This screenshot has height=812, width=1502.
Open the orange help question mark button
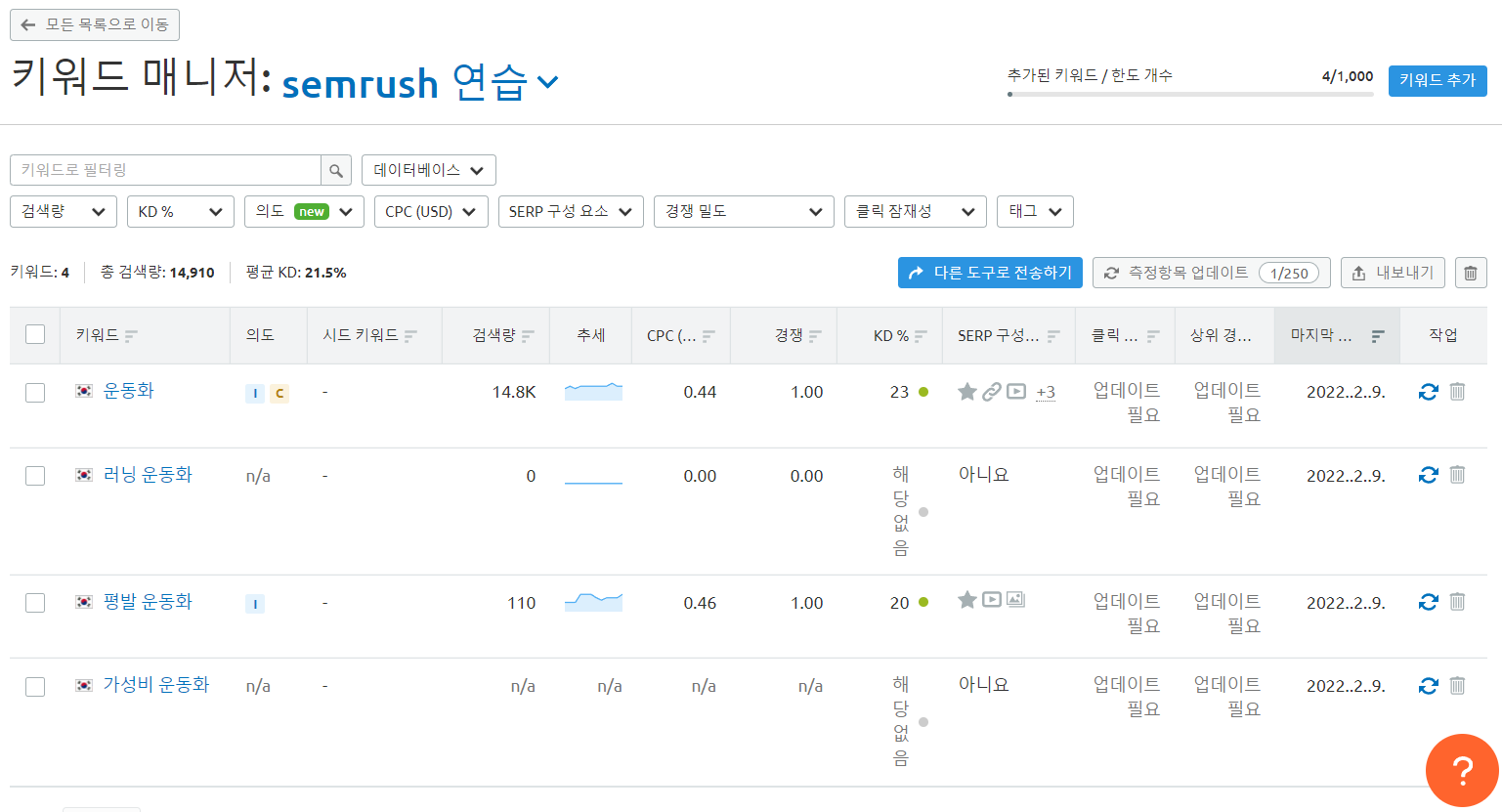tap(1462, 771)
